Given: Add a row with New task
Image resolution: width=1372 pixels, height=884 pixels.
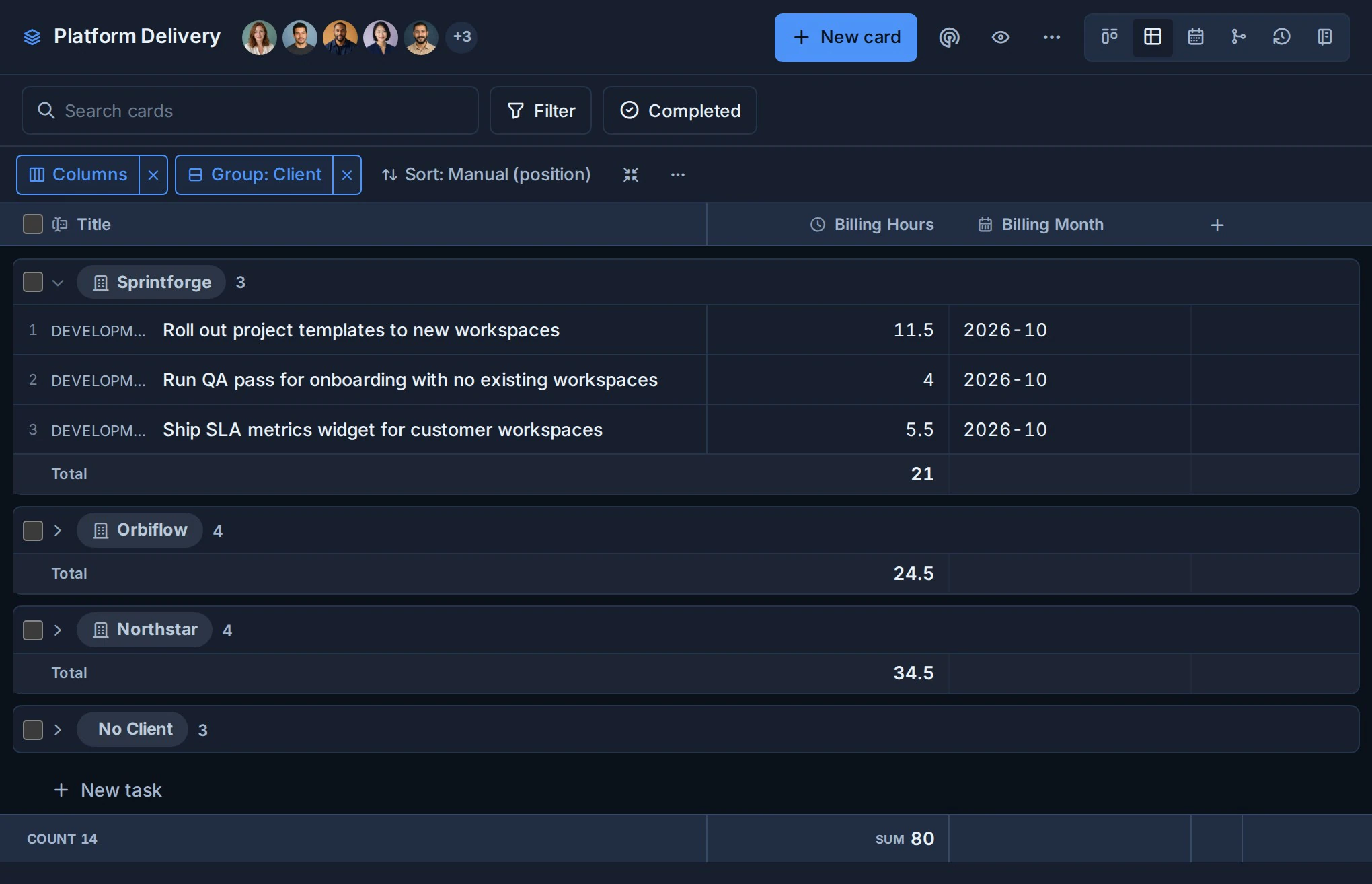Looking at the screenshot, I should click(x=108, y=790).
